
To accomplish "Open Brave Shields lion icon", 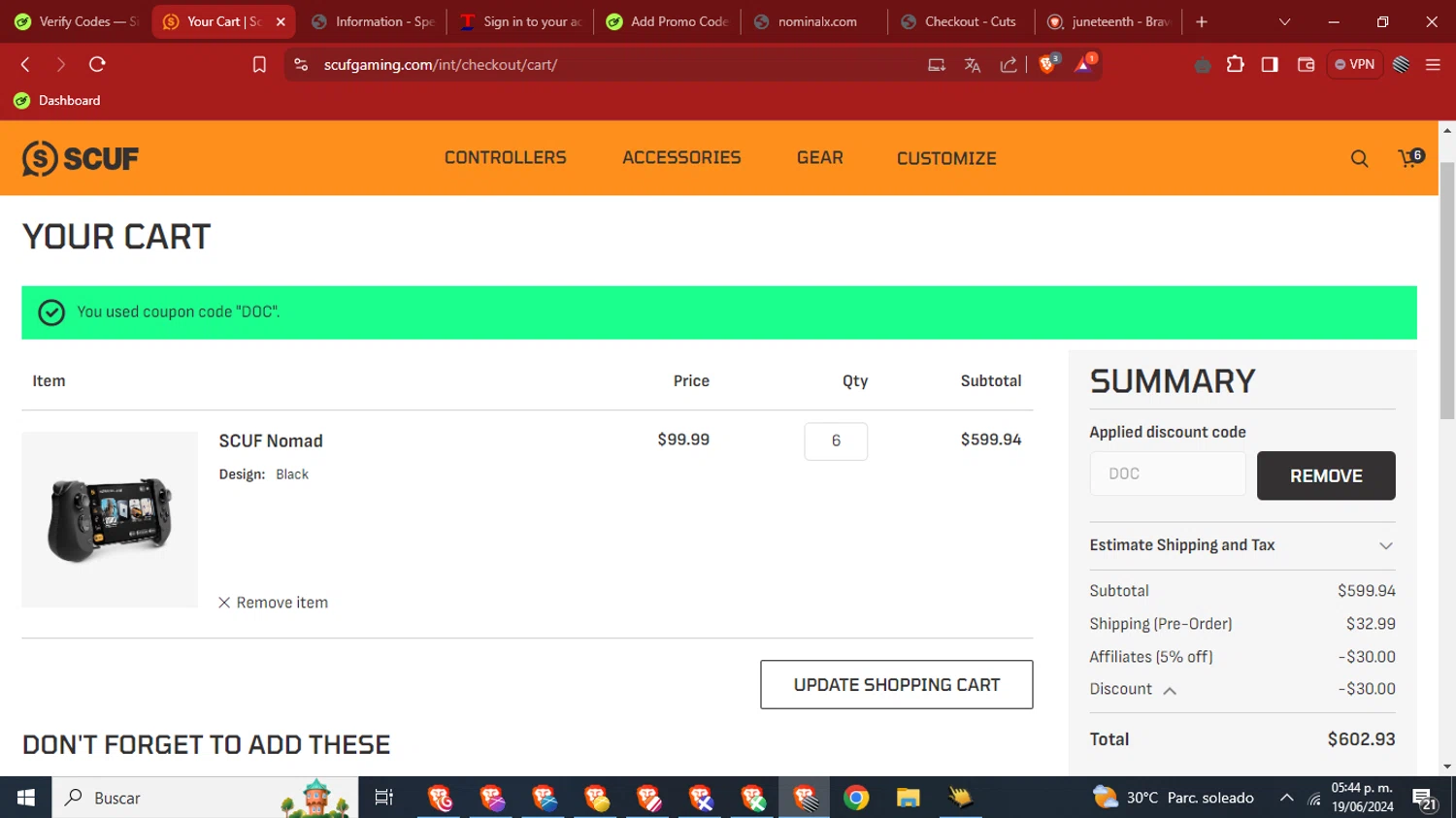I will tap(1047, 64).
